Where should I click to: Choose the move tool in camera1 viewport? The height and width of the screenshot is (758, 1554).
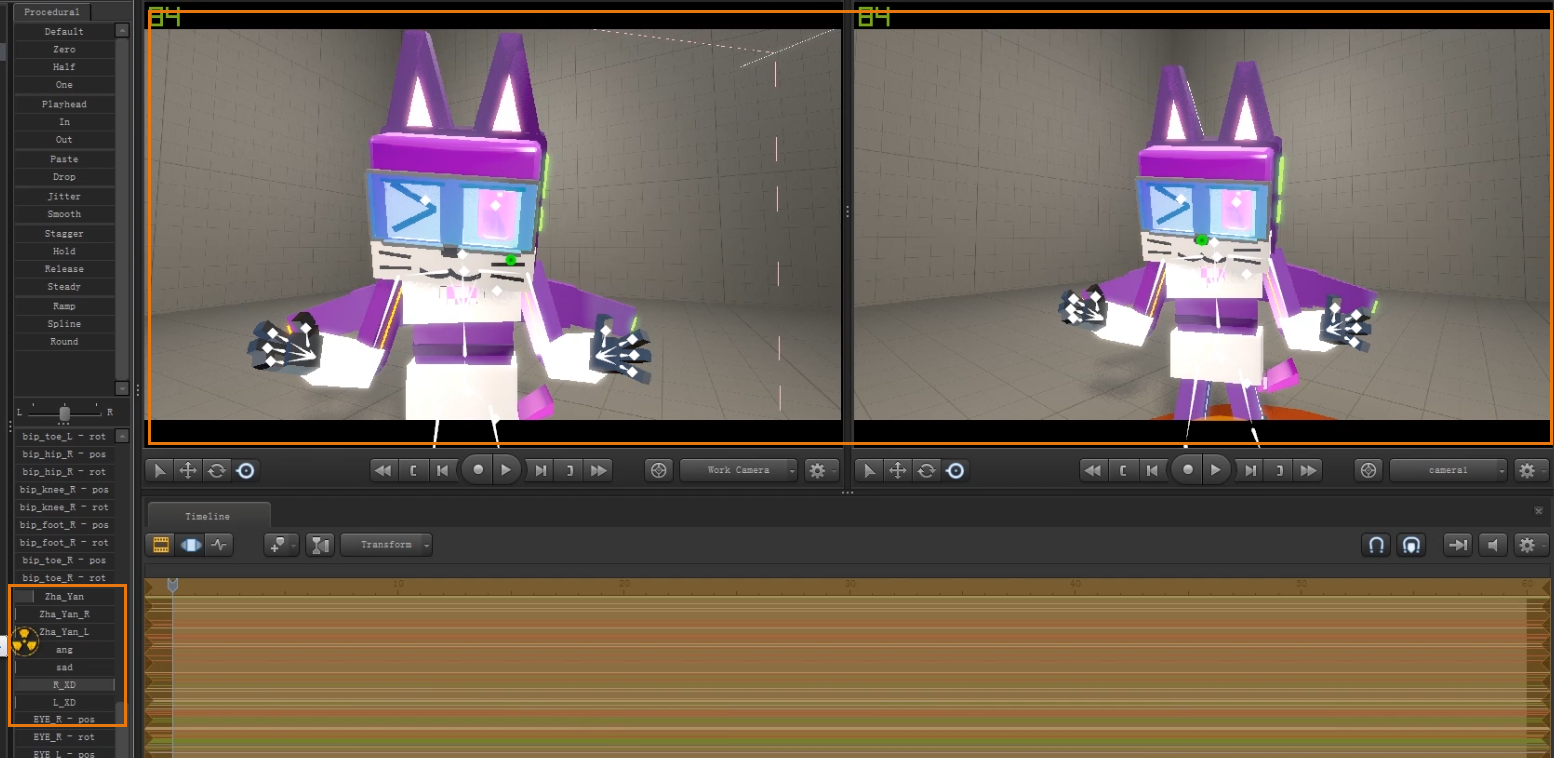(899, 470)
